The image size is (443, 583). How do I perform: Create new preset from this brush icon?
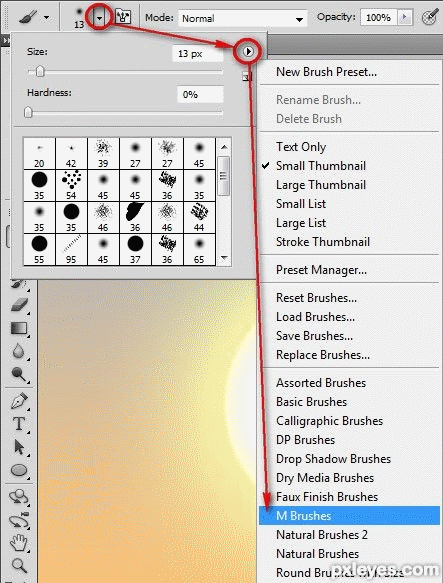247,77
